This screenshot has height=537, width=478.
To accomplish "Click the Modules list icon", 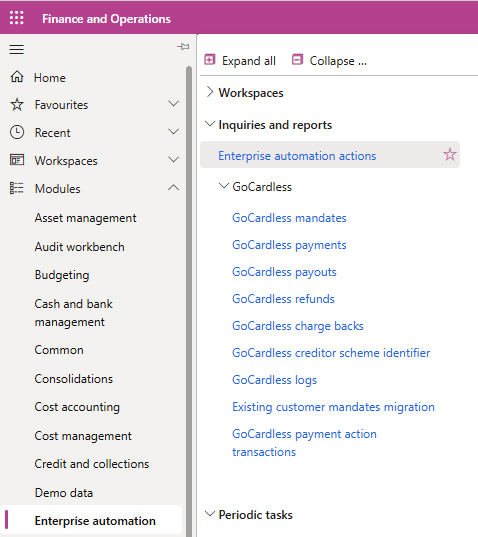I will [x=16, y=188].
